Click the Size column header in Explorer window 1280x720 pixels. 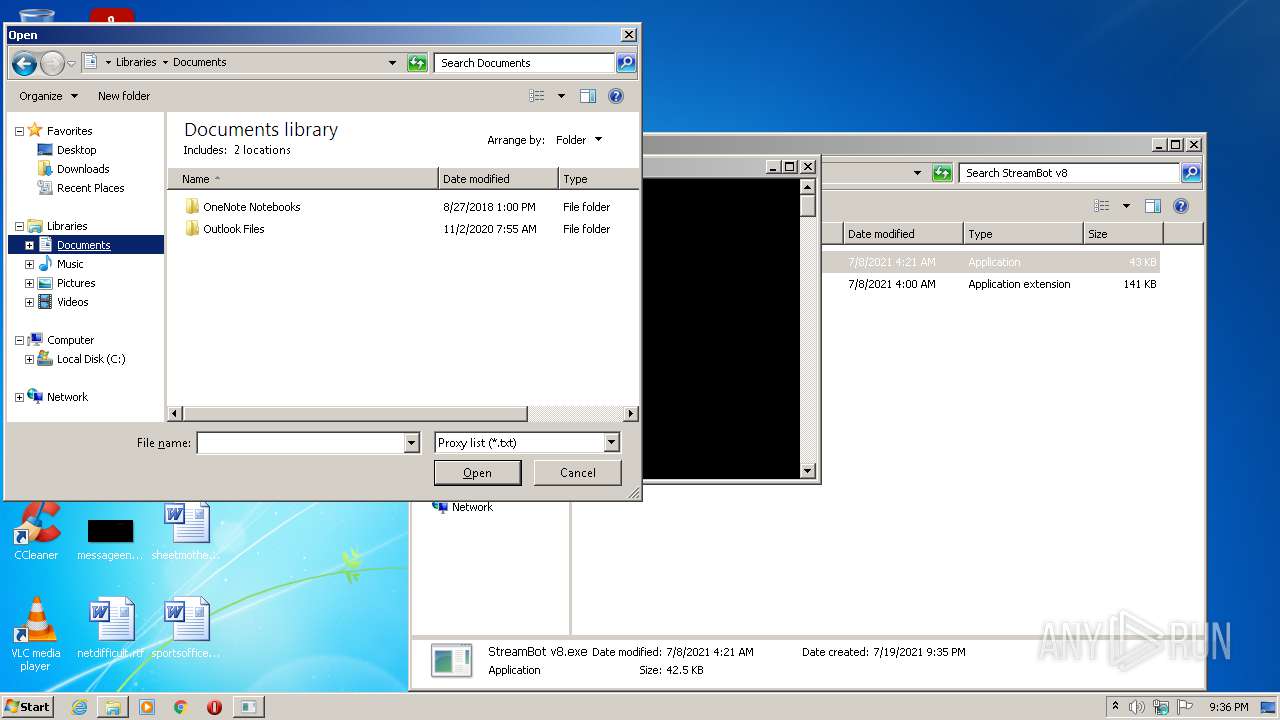(1124, 234)
